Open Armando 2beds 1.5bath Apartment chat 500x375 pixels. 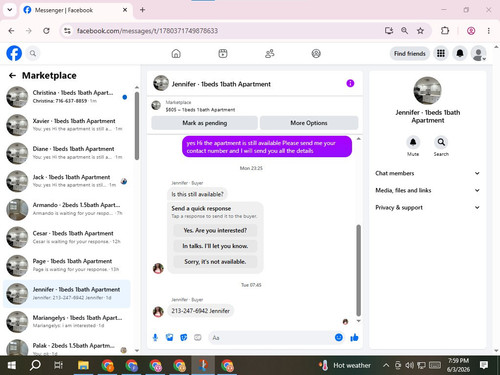[67, 209]
